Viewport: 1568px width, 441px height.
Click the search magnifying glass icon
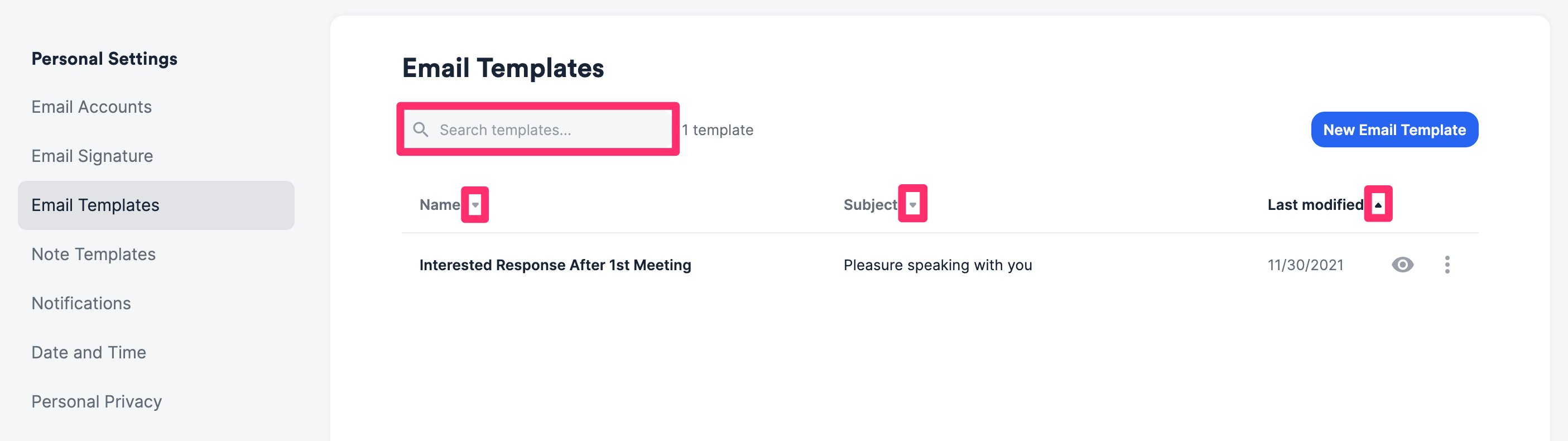coord(422,129)
